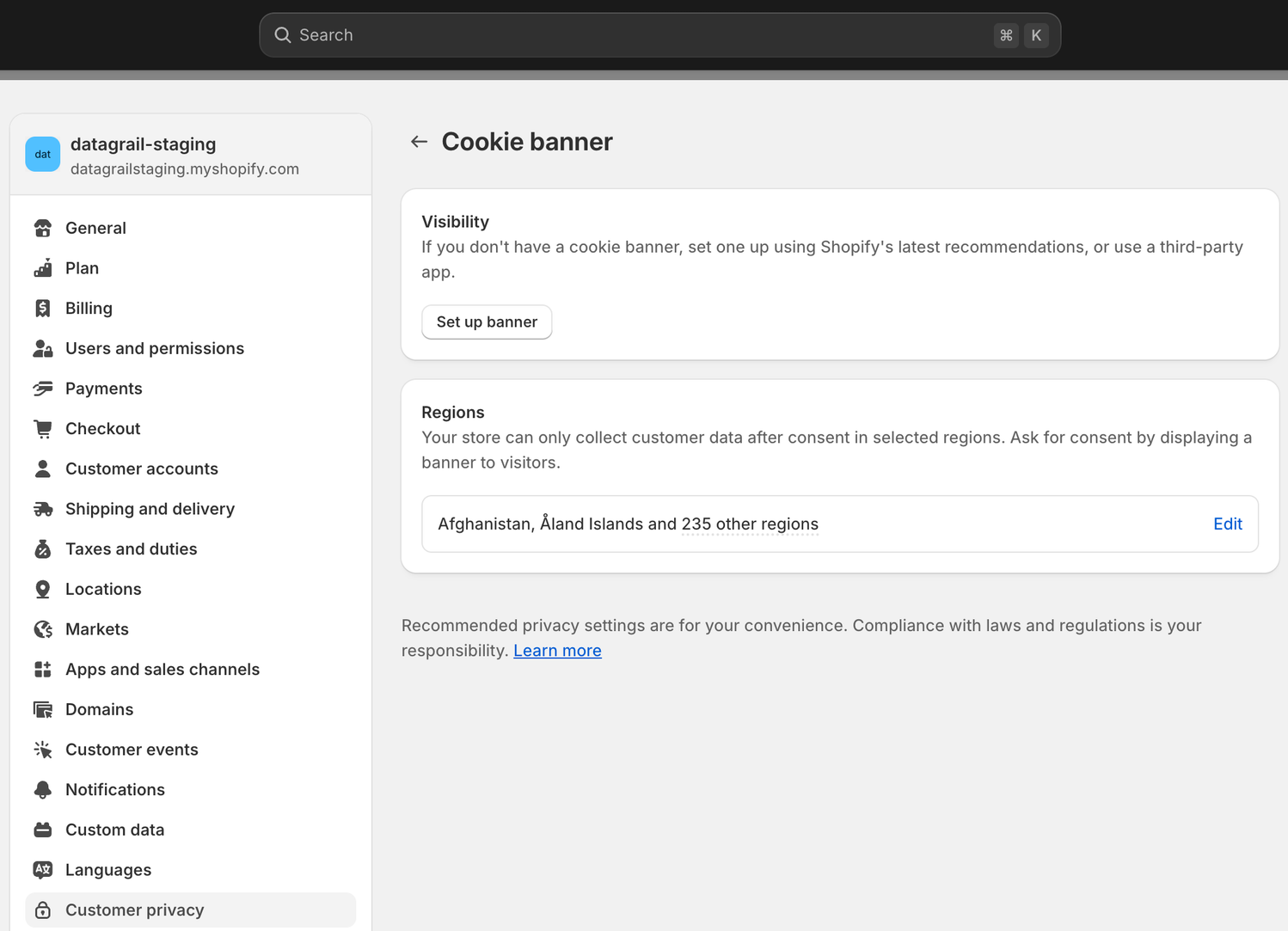Click the Taxes and duties icon
Screen dimensions: 1288x931
pos(43,548)
